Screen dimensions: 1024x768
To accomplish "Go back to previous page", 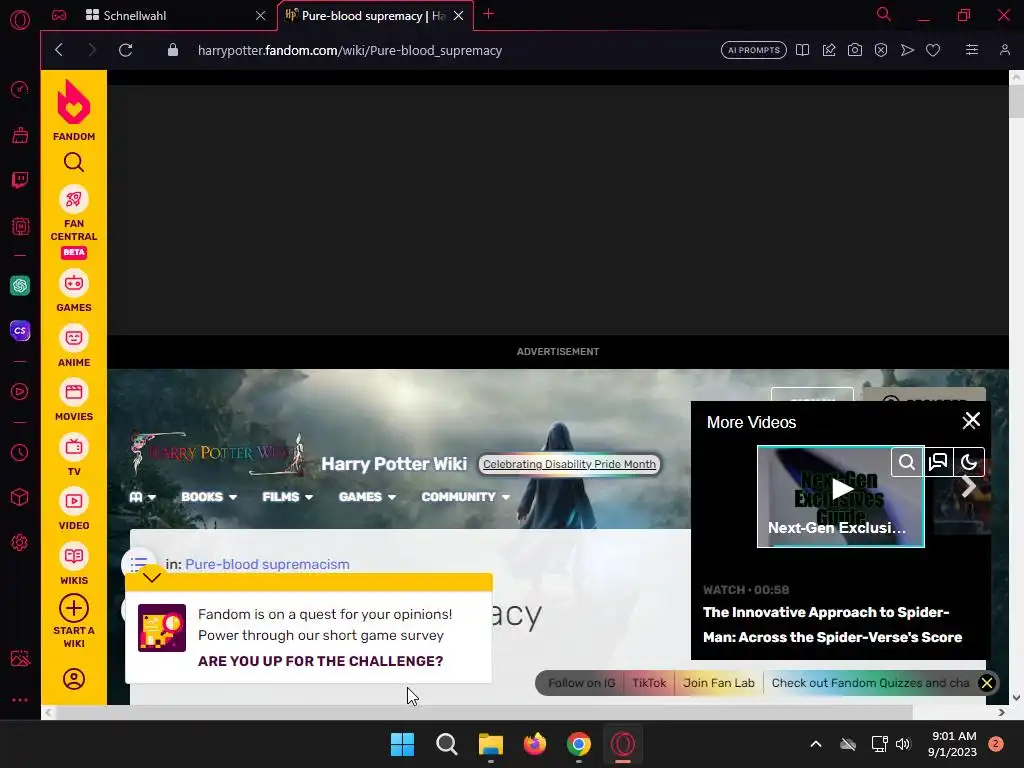I will 59,50.
